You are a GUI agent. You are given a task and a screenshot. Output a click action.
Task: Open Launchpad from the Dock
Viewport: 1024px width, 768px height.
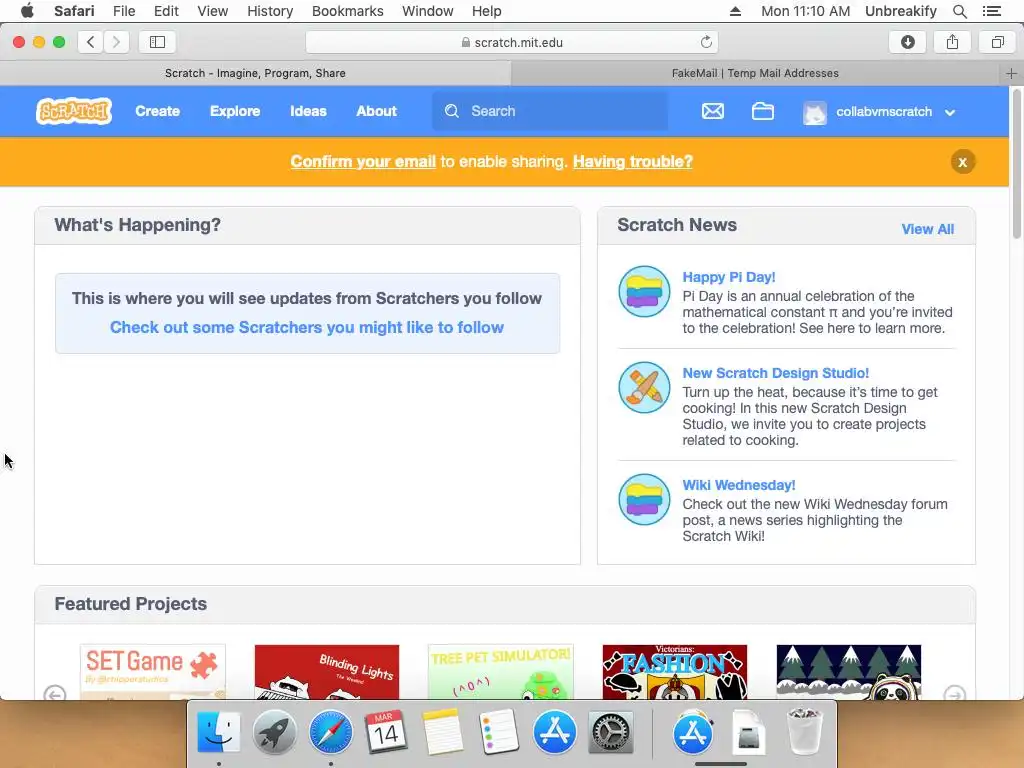pyautogui.click(x=274, y=731)
